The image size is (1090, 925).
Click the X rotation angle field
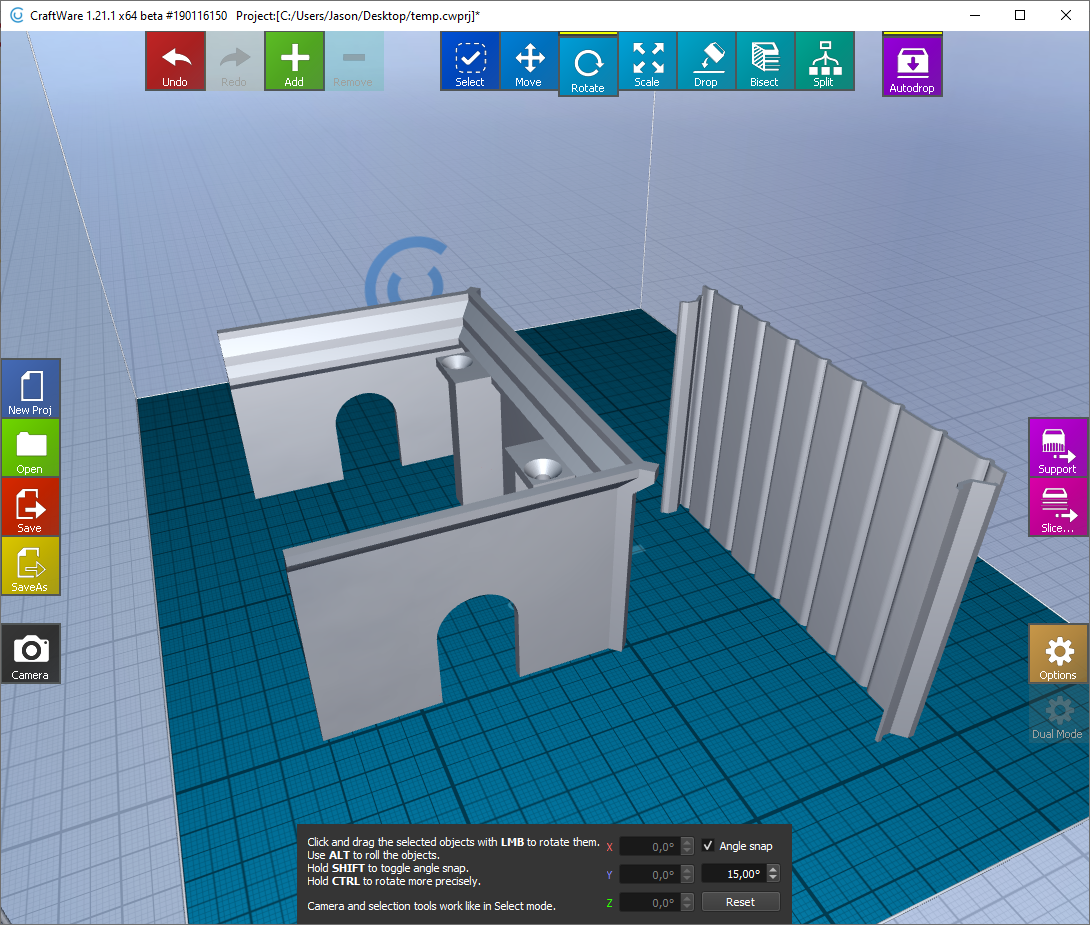pos(650,846)
